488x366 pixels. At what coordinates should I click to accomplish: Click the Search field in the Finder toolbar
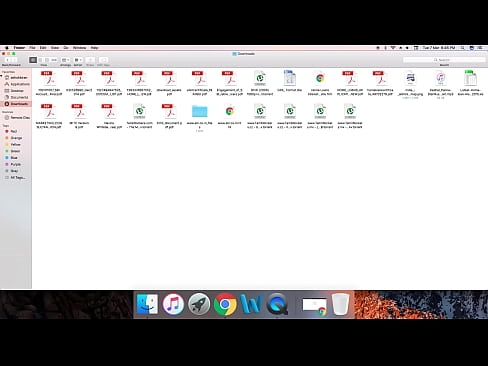pos(444,60)
